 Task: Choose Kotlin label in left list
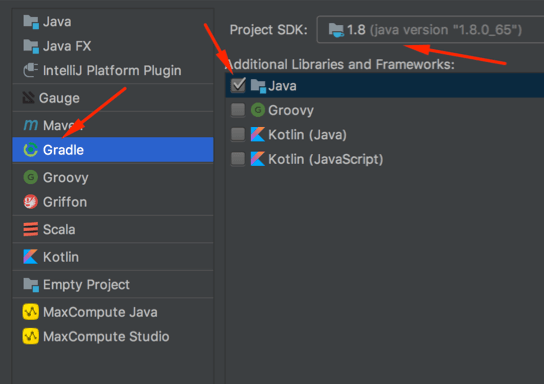tap(61, 257)
